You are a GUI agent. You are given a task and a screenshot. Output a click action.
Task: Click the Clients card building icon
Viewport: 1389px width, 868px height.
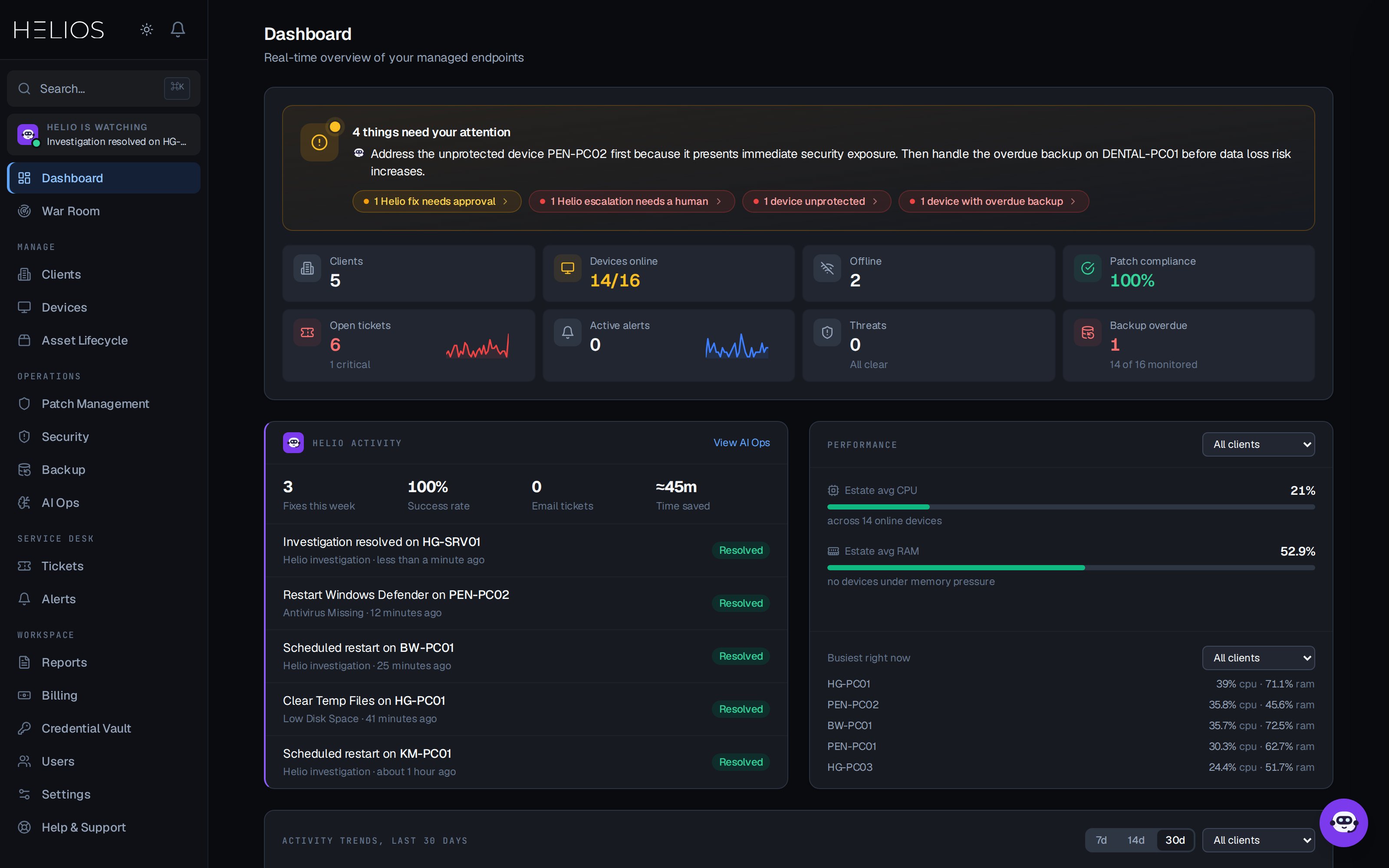[x=307, y=268]
